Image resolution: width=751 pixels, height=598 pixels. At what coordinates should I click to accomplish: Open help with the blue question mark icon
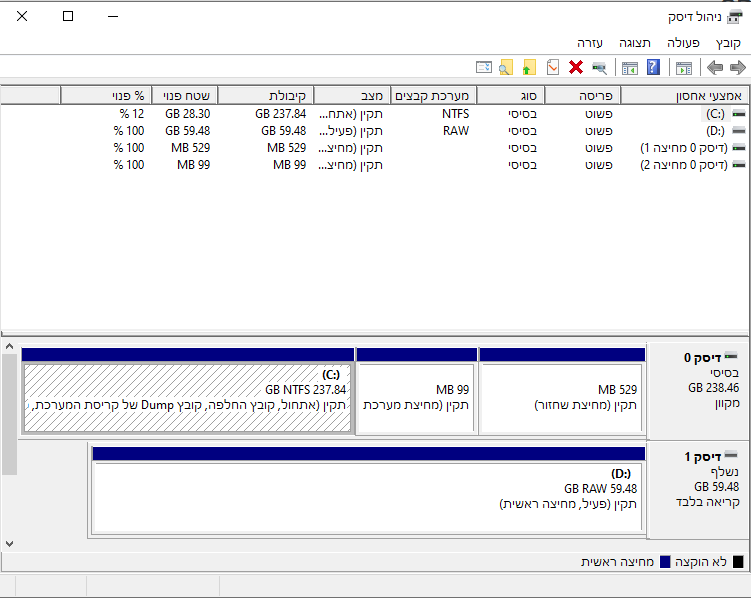point(653,68)
